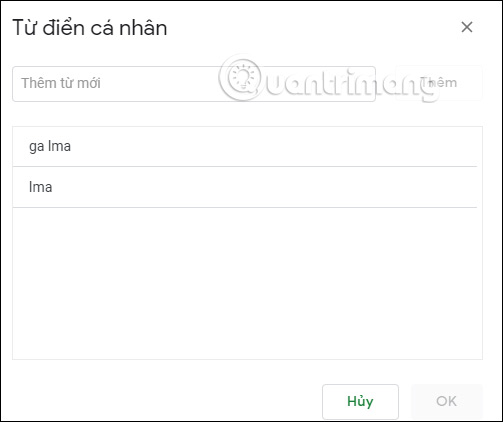
Task: Place cursor in the new word text box
Action: pos(194,84)
